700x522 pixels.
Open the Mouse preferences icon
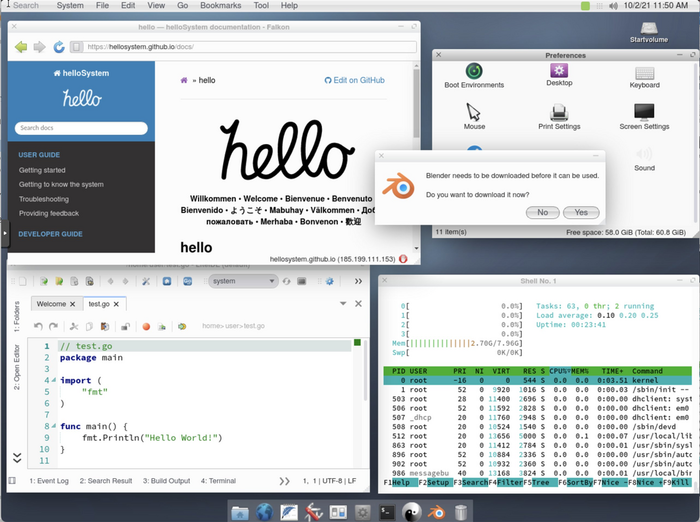(x=474, y=113)
